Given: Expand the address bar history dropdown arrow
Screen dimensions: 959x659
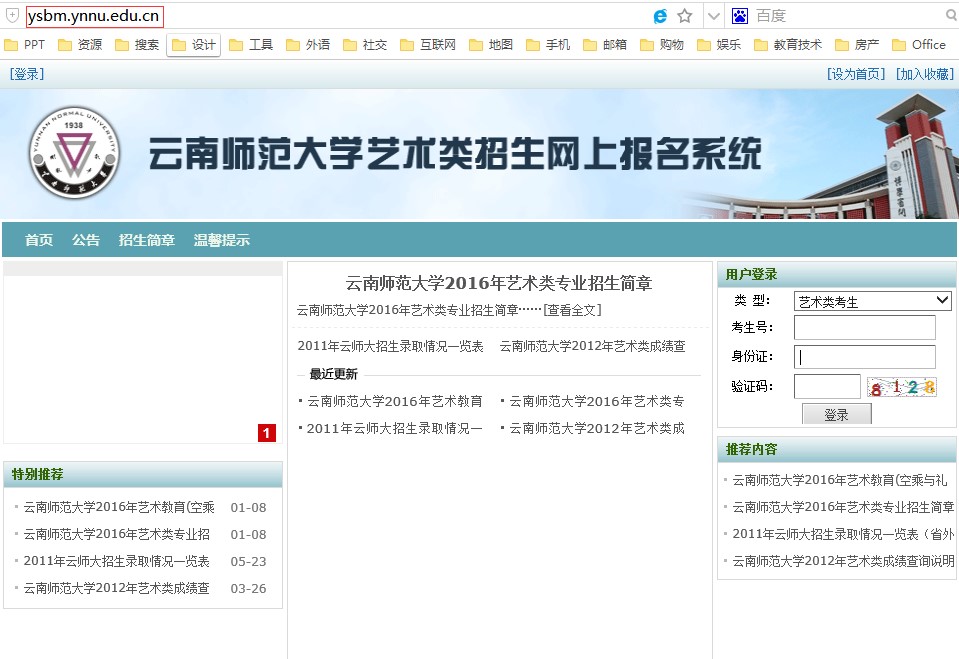Looking at the screenshot, I should tap(713, 16).
